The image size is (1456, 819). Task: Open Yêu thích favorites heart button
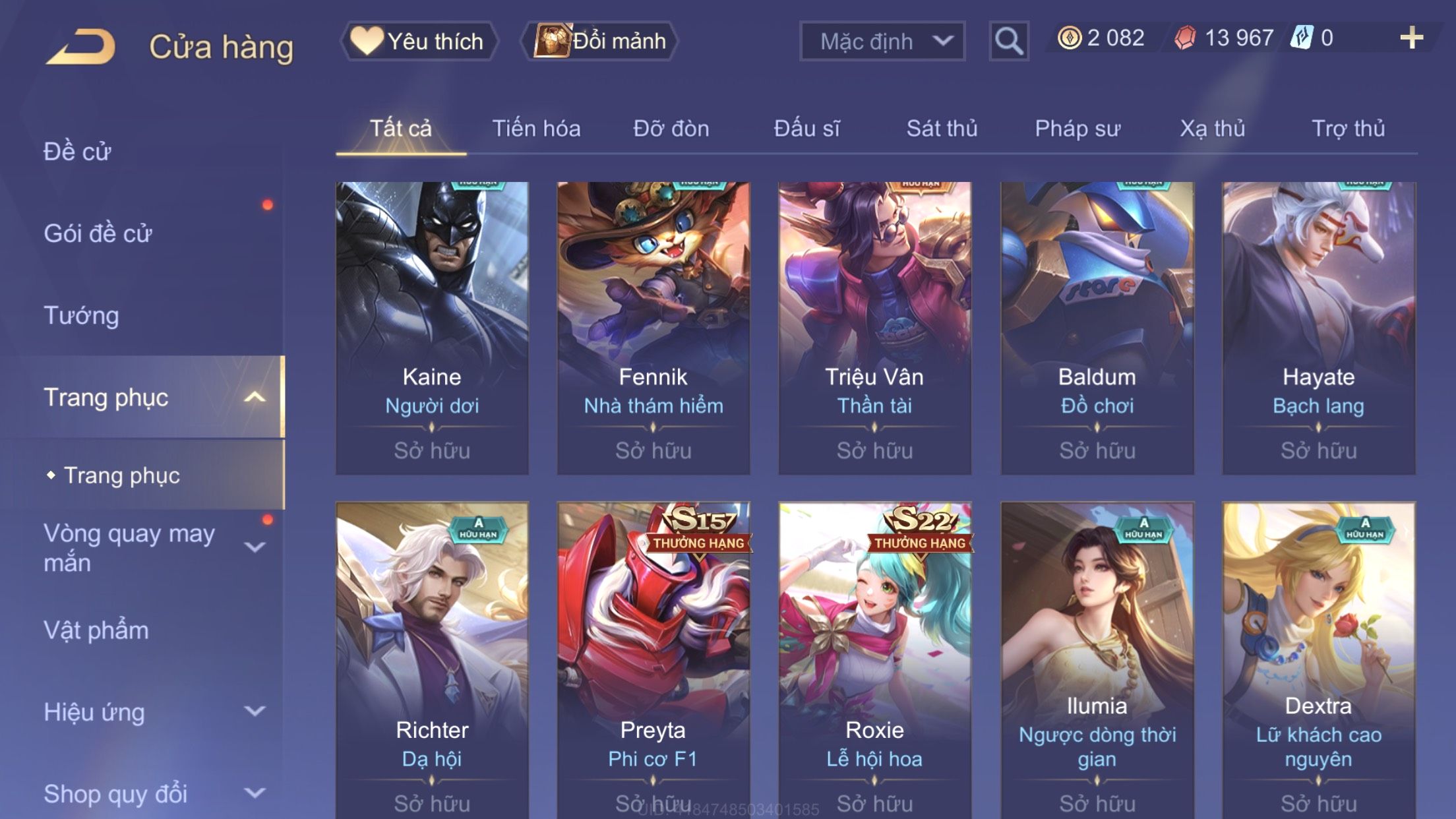(x=418, y=41)
